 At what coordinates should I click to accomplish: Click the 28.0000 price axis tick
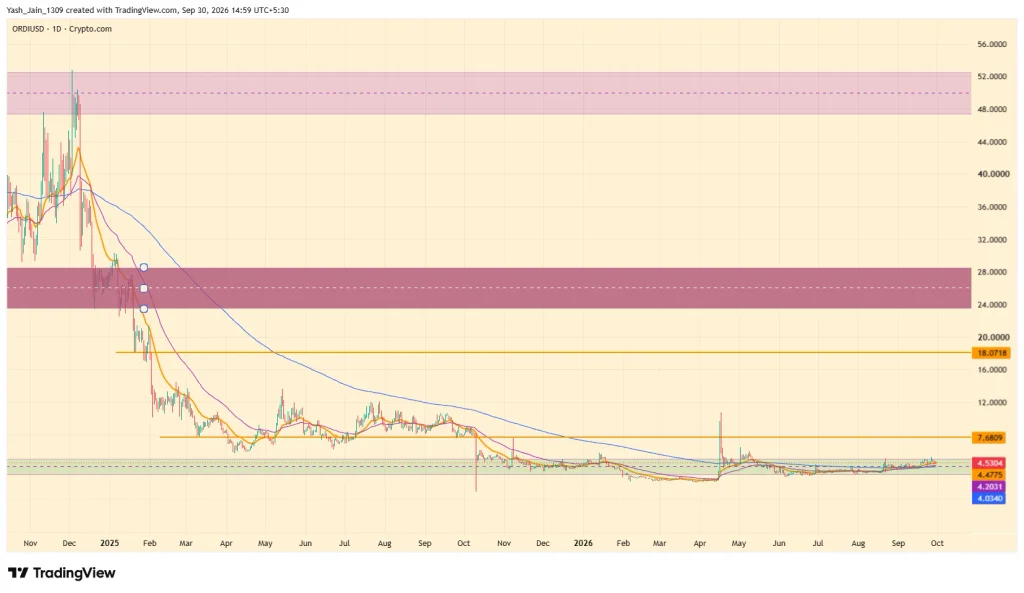(x=991, y=272)
